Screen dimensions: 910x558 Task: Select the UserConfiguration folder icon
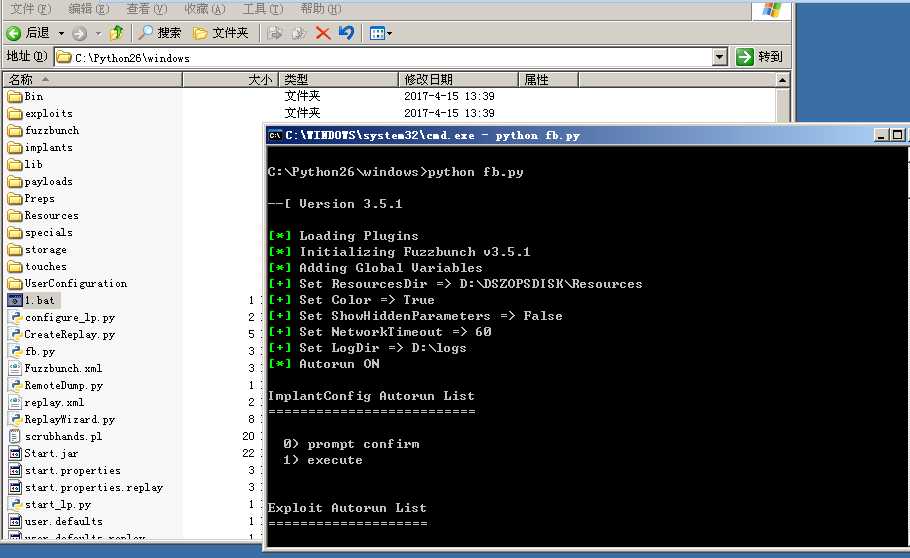point(15,283)
